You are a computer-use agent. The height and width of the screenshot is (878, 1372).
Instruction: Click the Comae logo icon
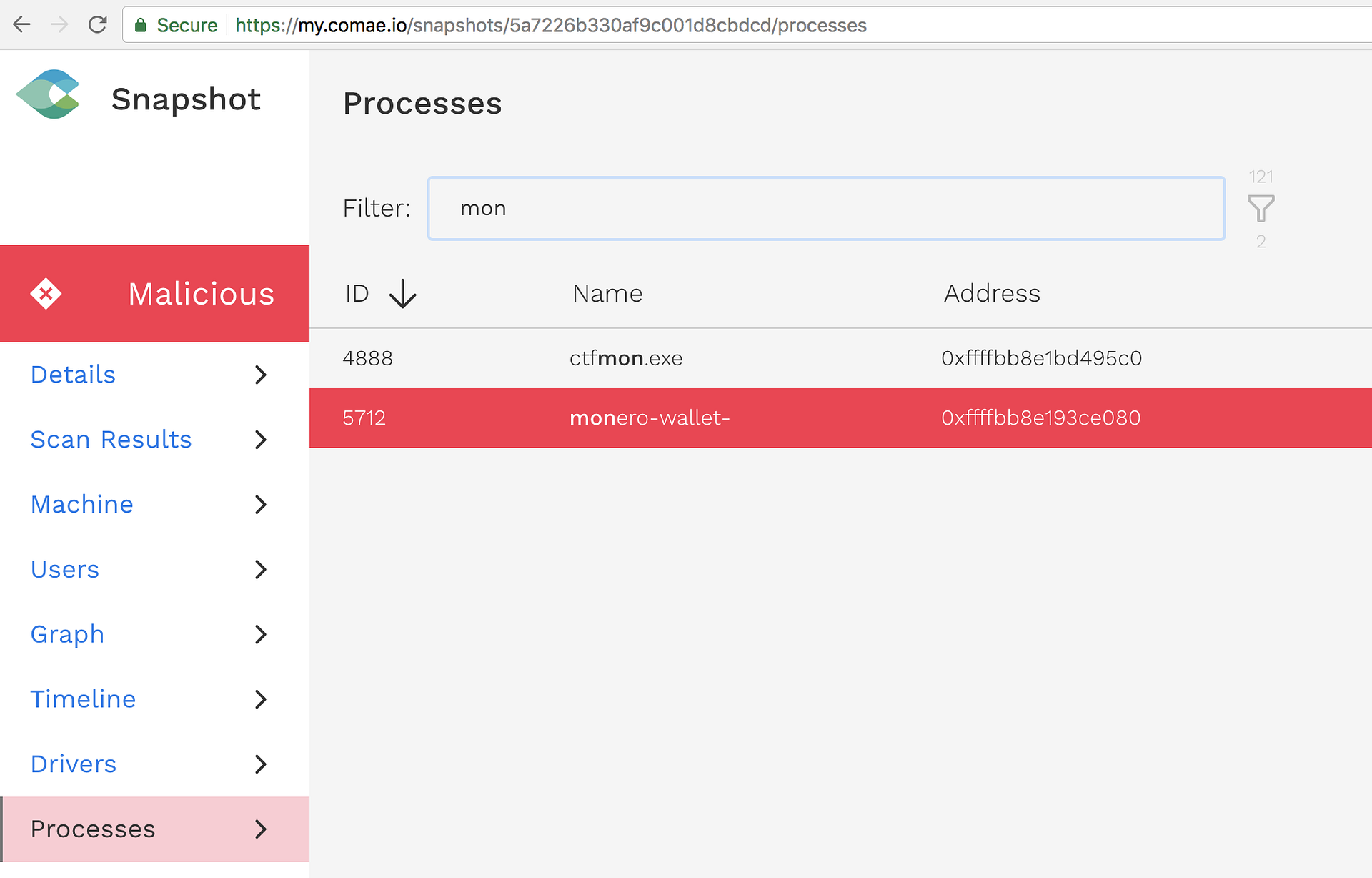[x=48, y=94]
